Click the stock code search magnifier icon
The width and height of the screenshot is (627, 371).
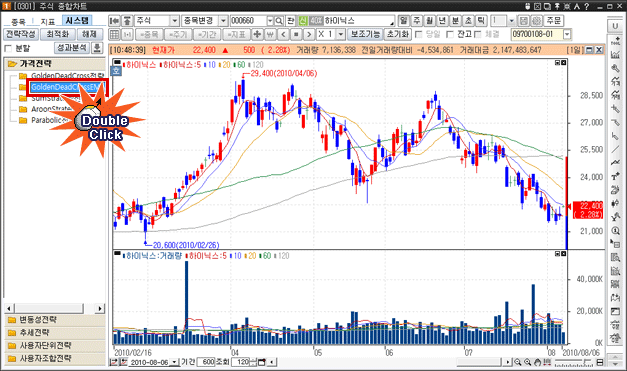coord(279,21)
